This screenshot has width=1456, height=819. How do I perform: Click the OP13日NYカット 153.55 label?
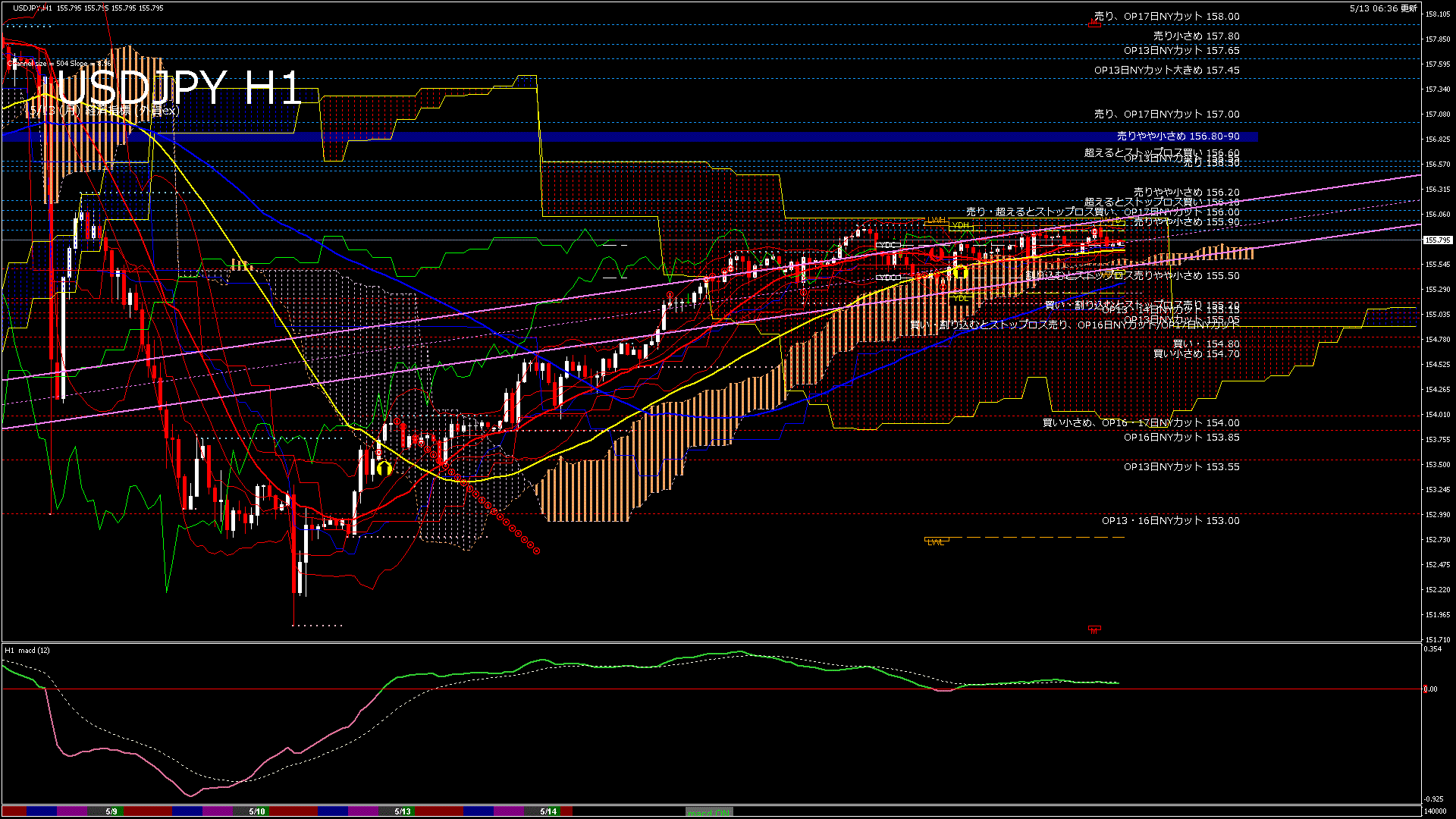1181,467
